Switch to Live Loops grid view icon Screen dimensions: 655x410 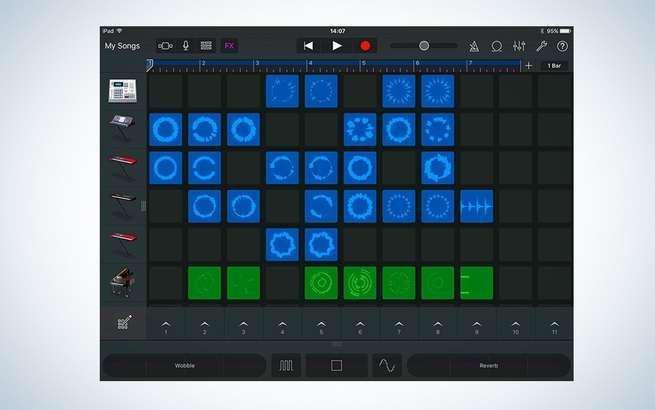pos(206,46)
